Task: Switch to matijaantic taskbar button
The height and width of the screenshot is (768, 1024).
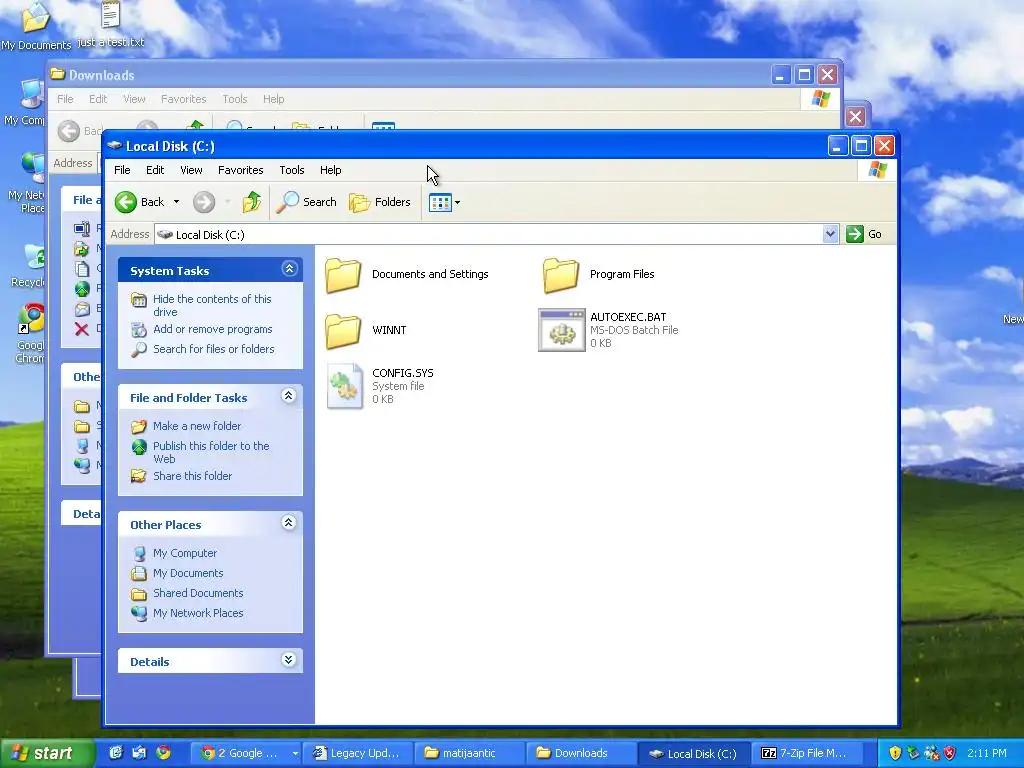Action: pyautogui.click(x=469, y=753)
